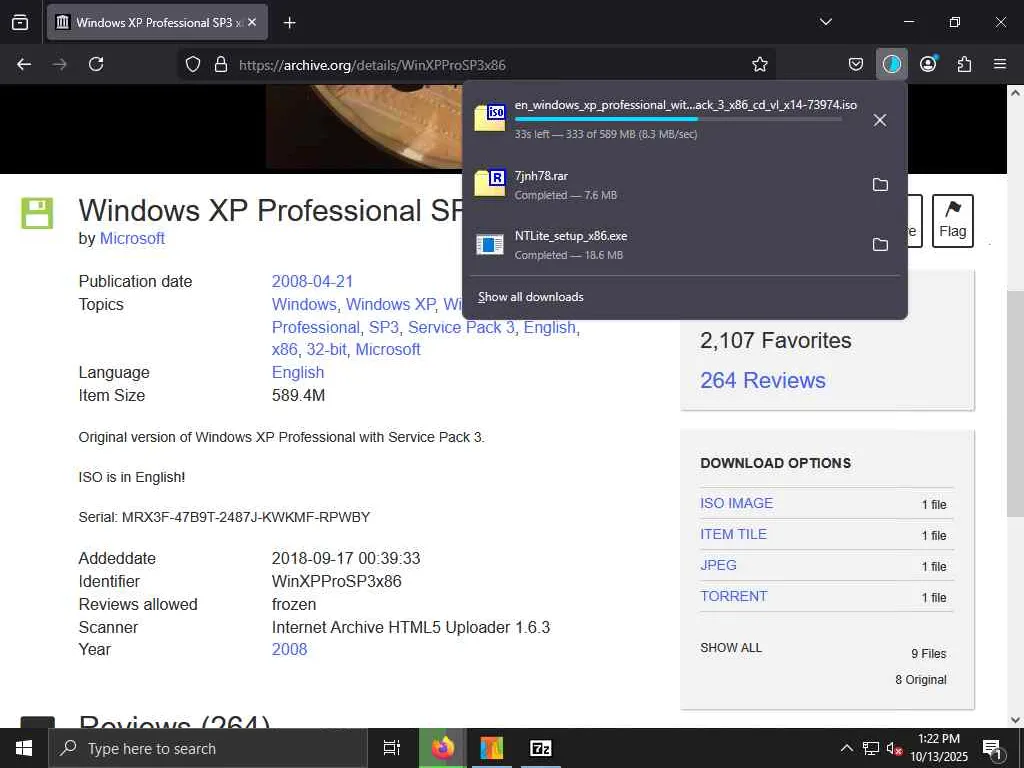Open the tracking protection shield icon

[193, 65]
